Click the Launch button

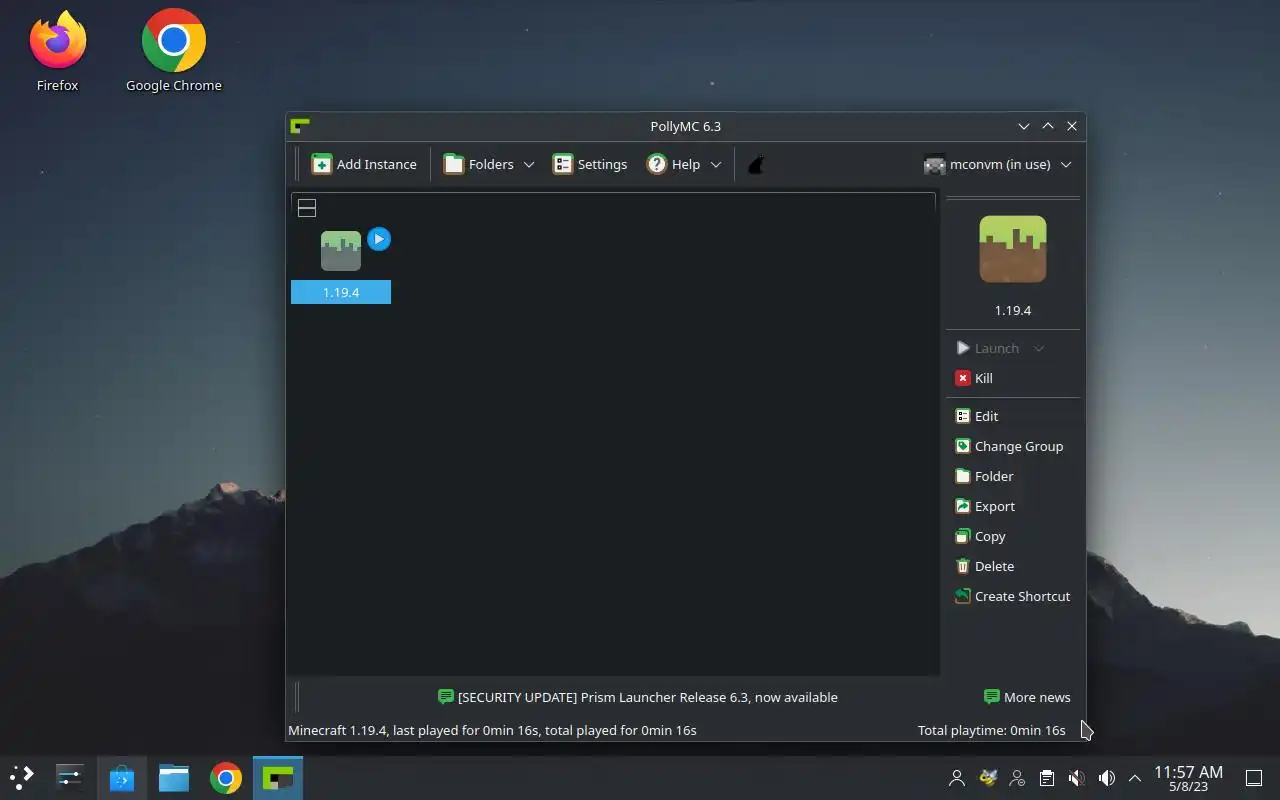coord(987,348)
